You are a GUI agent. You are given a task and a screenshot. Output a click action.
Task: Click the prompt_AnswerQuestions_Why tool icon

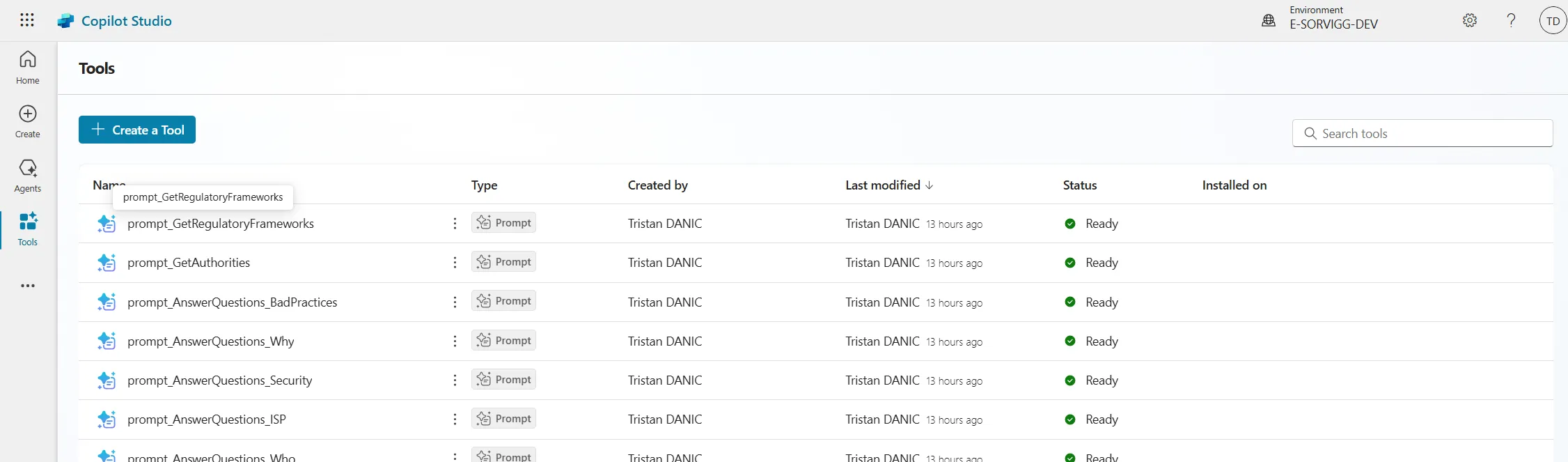pos(107,341)
